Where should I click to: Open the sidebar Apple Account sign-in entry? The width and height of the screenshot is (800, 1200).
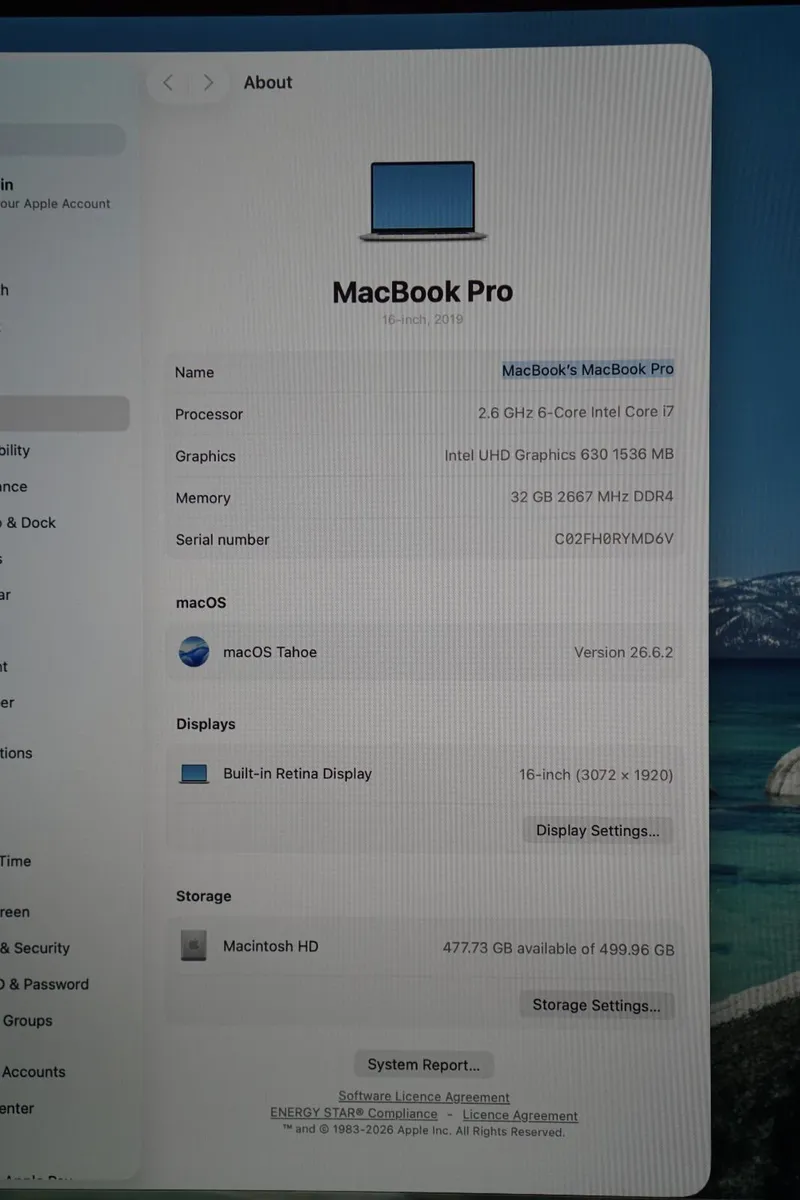[x=55, y=194]
